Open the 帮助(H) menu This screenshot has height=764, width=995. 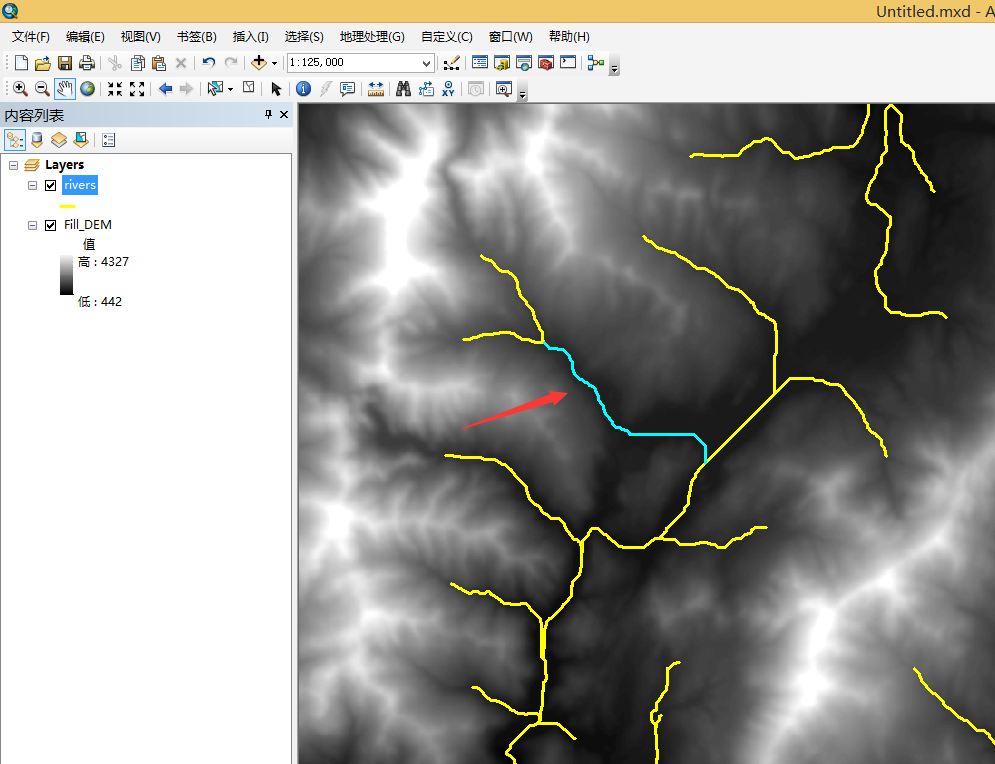click(569, 37)
